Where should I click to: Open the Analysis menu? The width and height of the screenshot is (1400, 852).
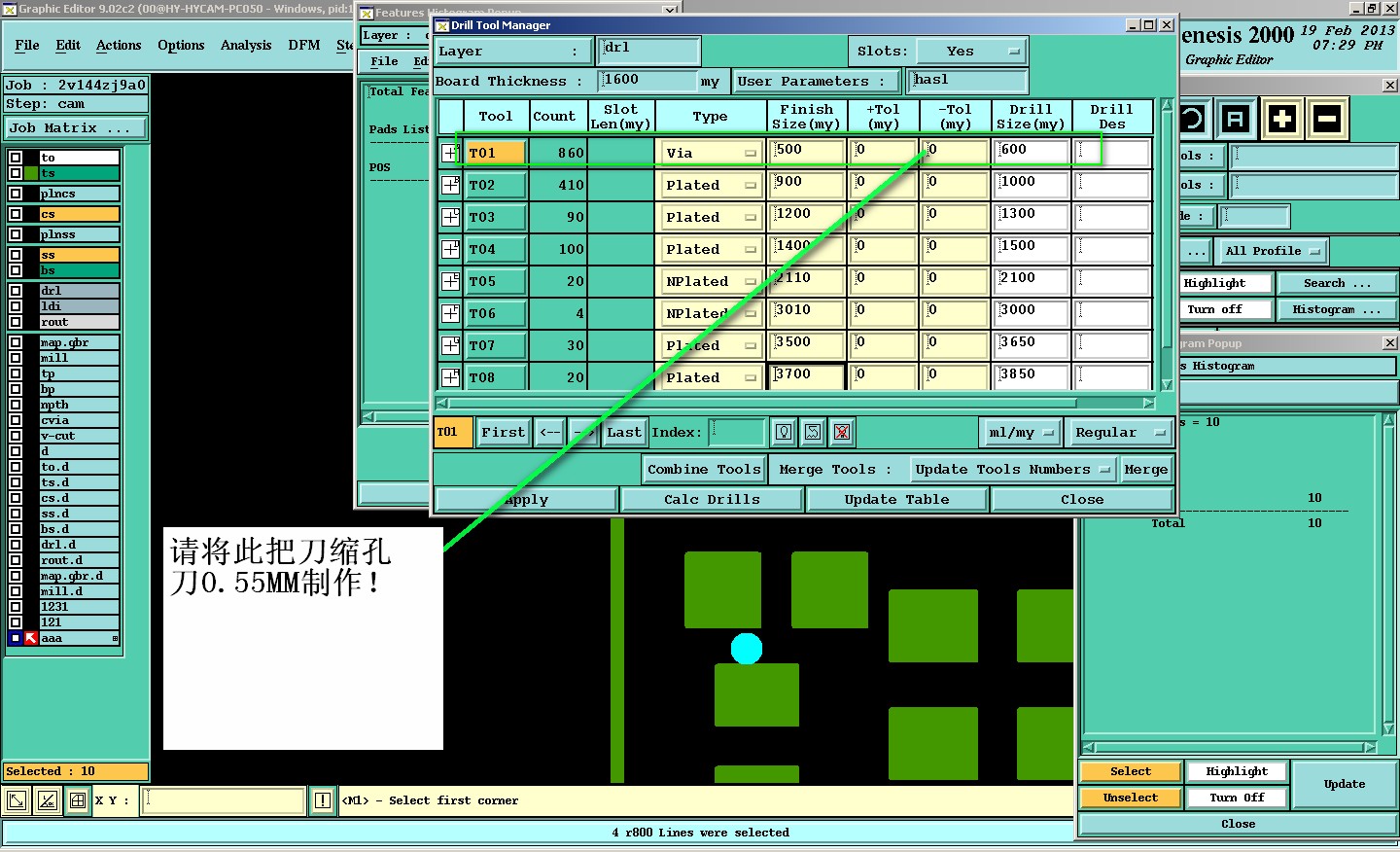pos(246,45)
